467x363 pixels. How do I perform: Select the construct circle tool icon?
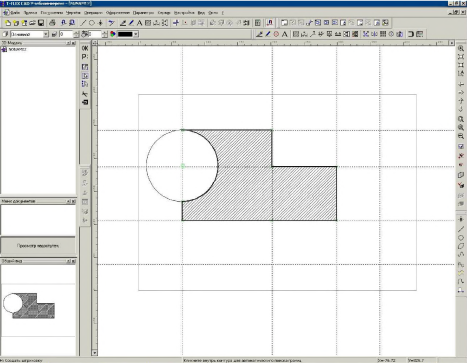coord(91,23)
